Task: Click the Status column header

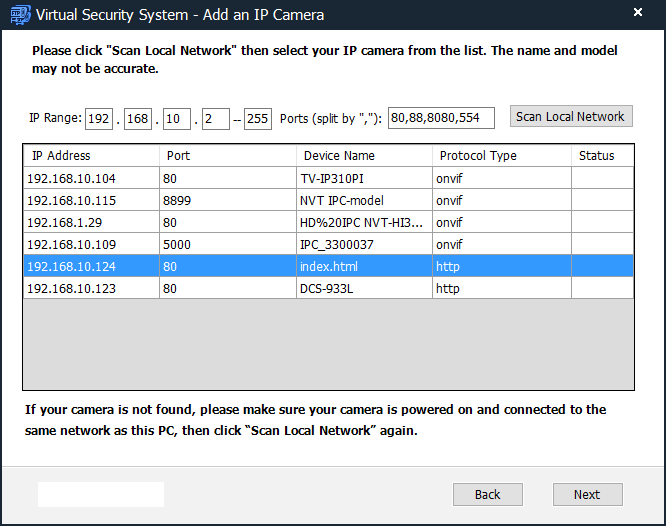Action: tap(602, 156)
